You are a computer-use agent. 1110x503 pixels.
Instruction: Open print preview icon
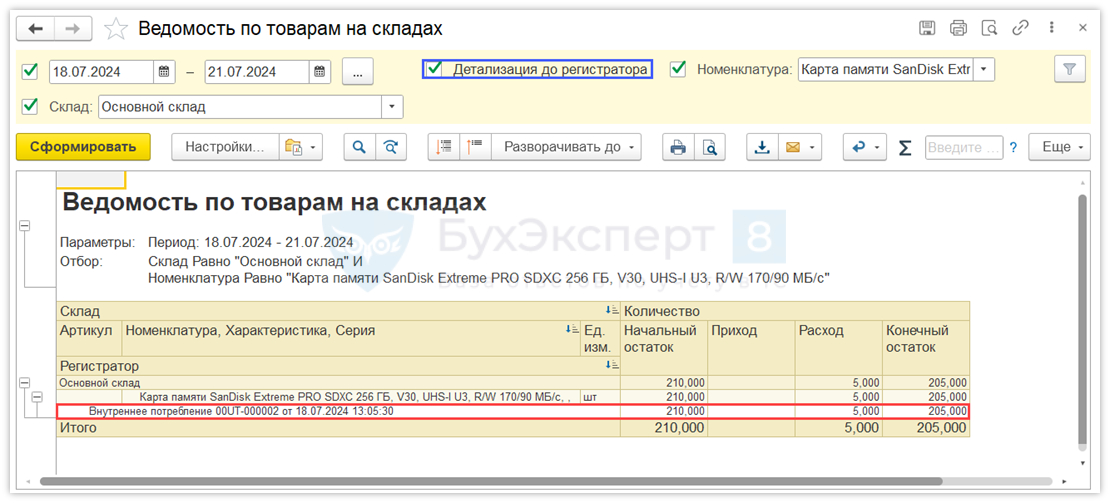tap(710, 147)
